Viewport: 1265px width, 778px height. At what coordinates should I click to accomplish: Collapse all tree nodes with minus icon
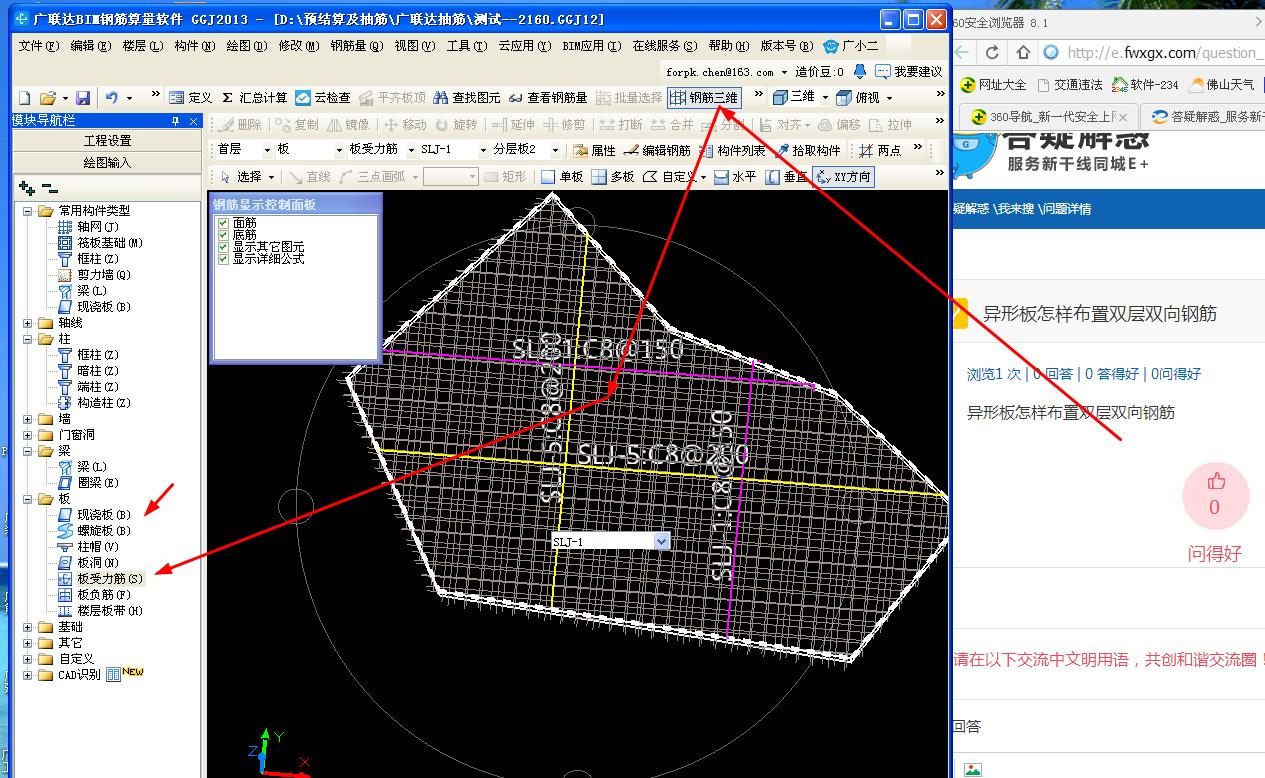(49, 188)
